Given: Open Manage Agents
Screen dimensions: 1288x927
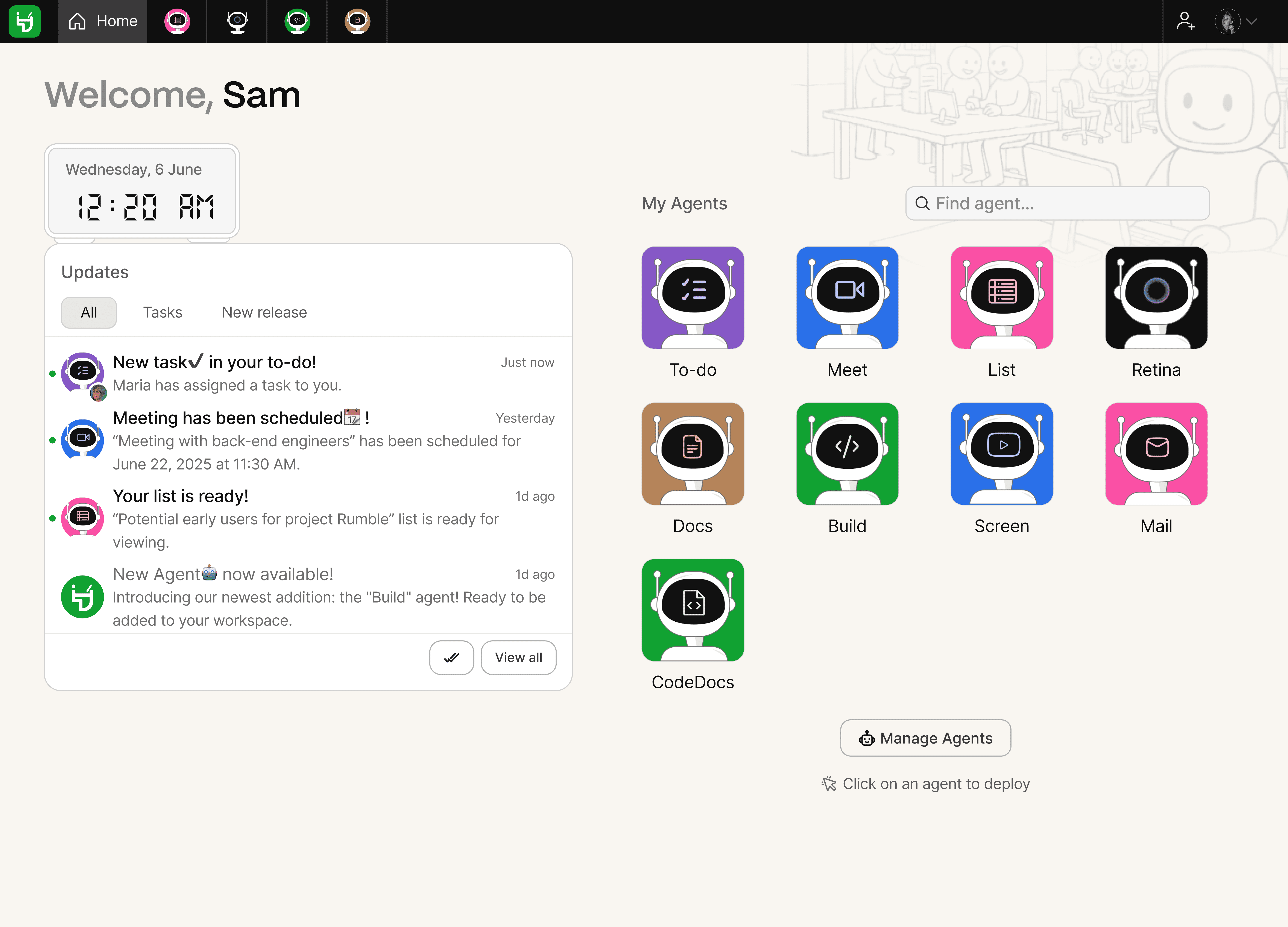Looking at the screenshot, I should pos(925,738).
